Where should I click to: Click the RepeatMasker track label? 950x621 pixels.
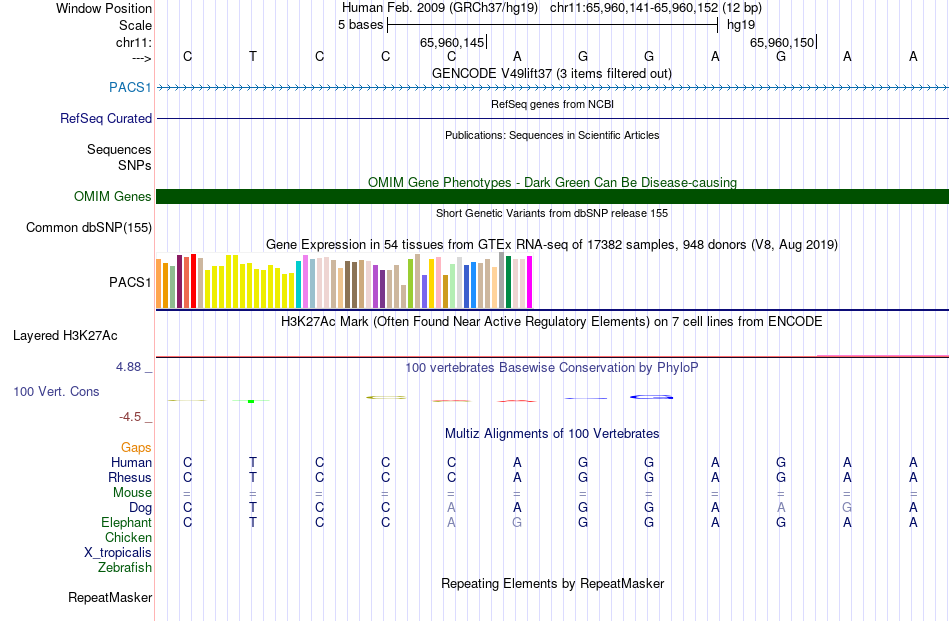[x=110, y=597]
